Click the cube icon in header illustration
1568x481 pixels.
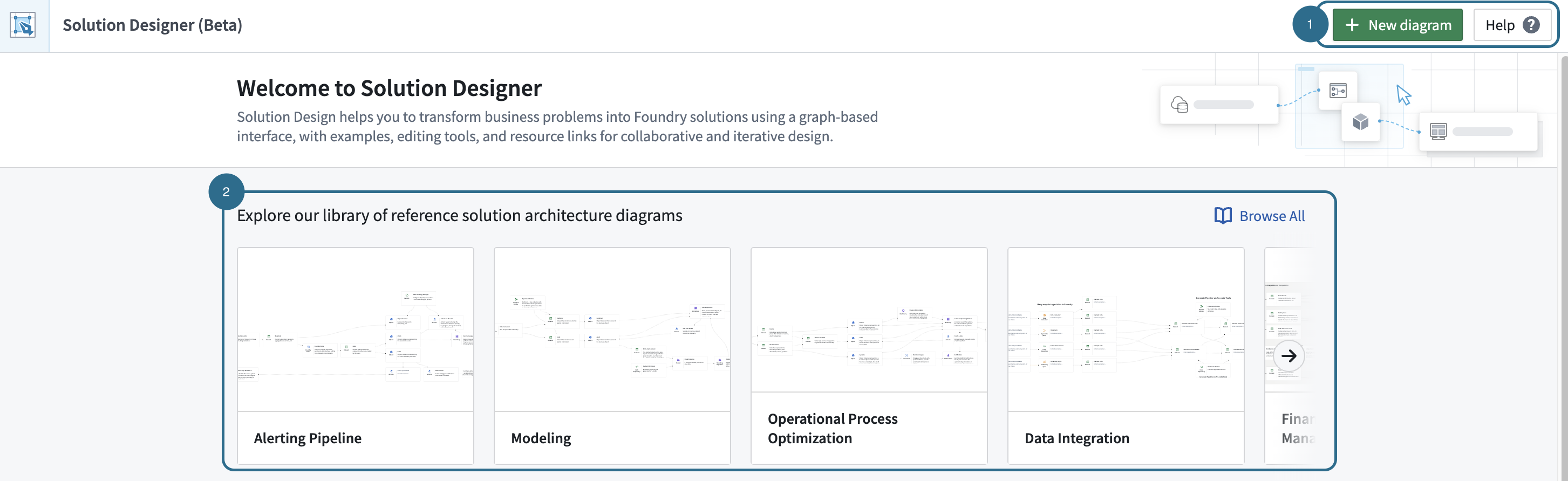click(1360, 122)
